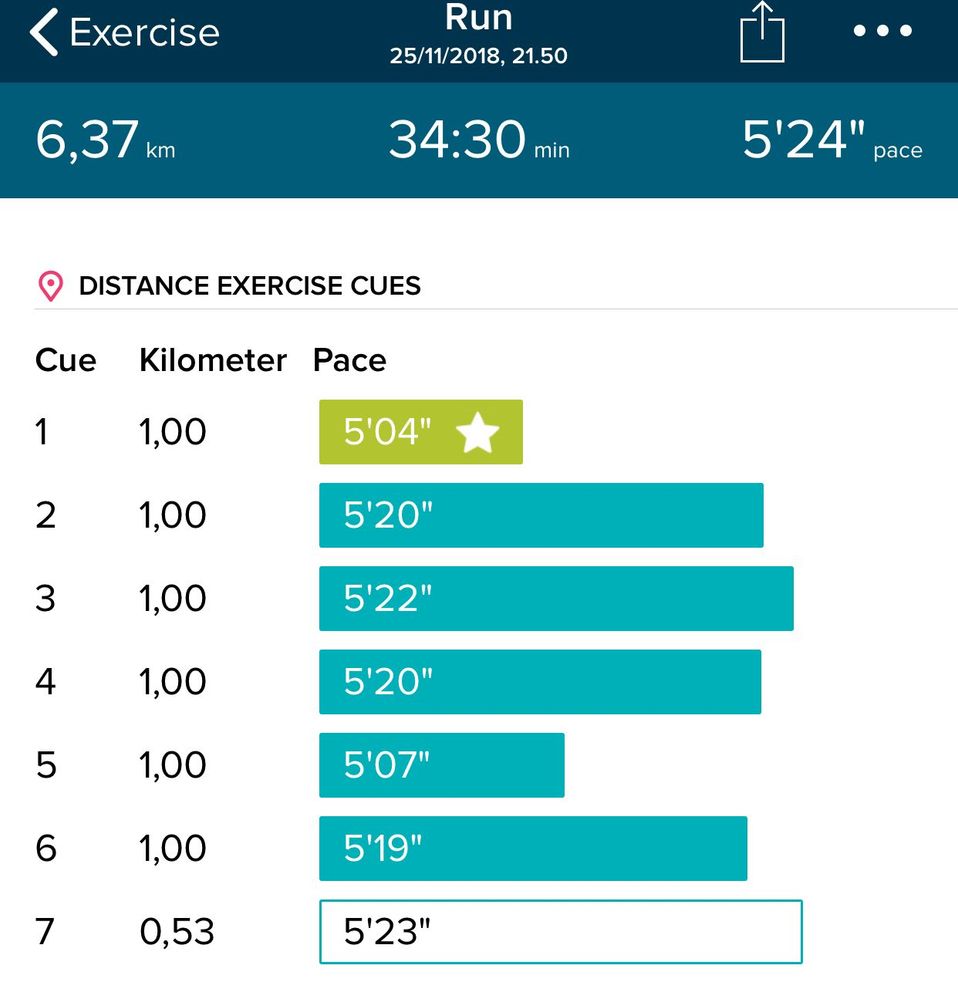Tap the Pace column header

click(350, 361)
